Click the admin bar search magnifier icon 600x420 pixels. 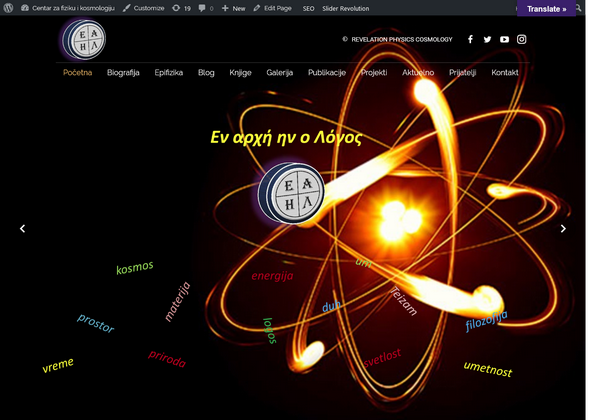pyautogui.click(x=578, y=8)
